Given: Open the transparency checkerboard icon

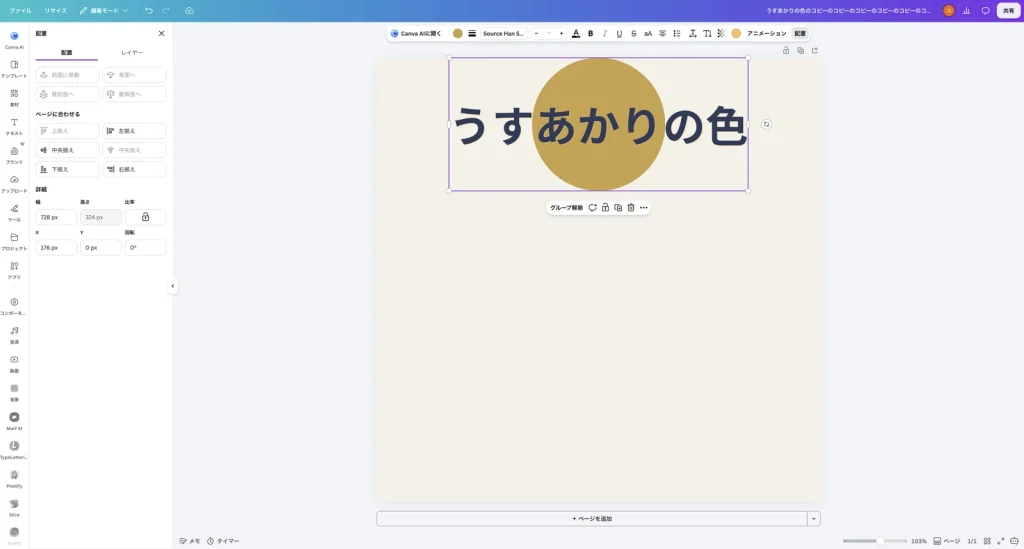Looking at the screenshot, I should point(721,33).
